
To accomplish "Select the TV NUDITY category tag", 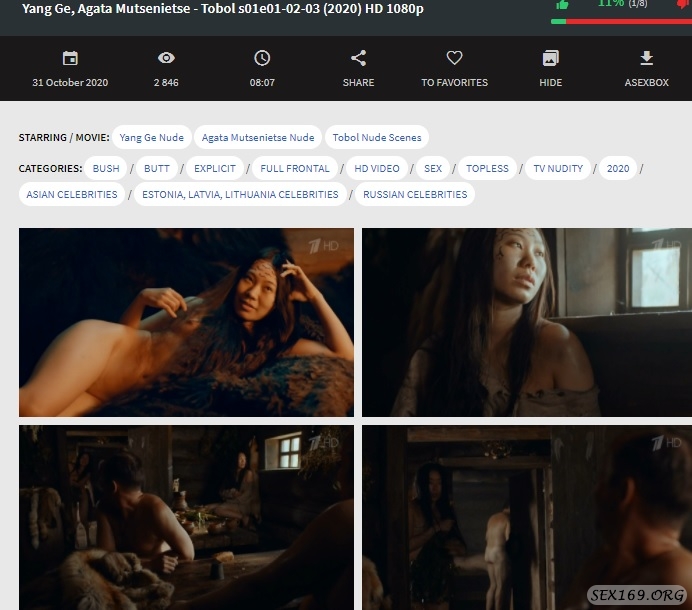I will tap(557, 168).
